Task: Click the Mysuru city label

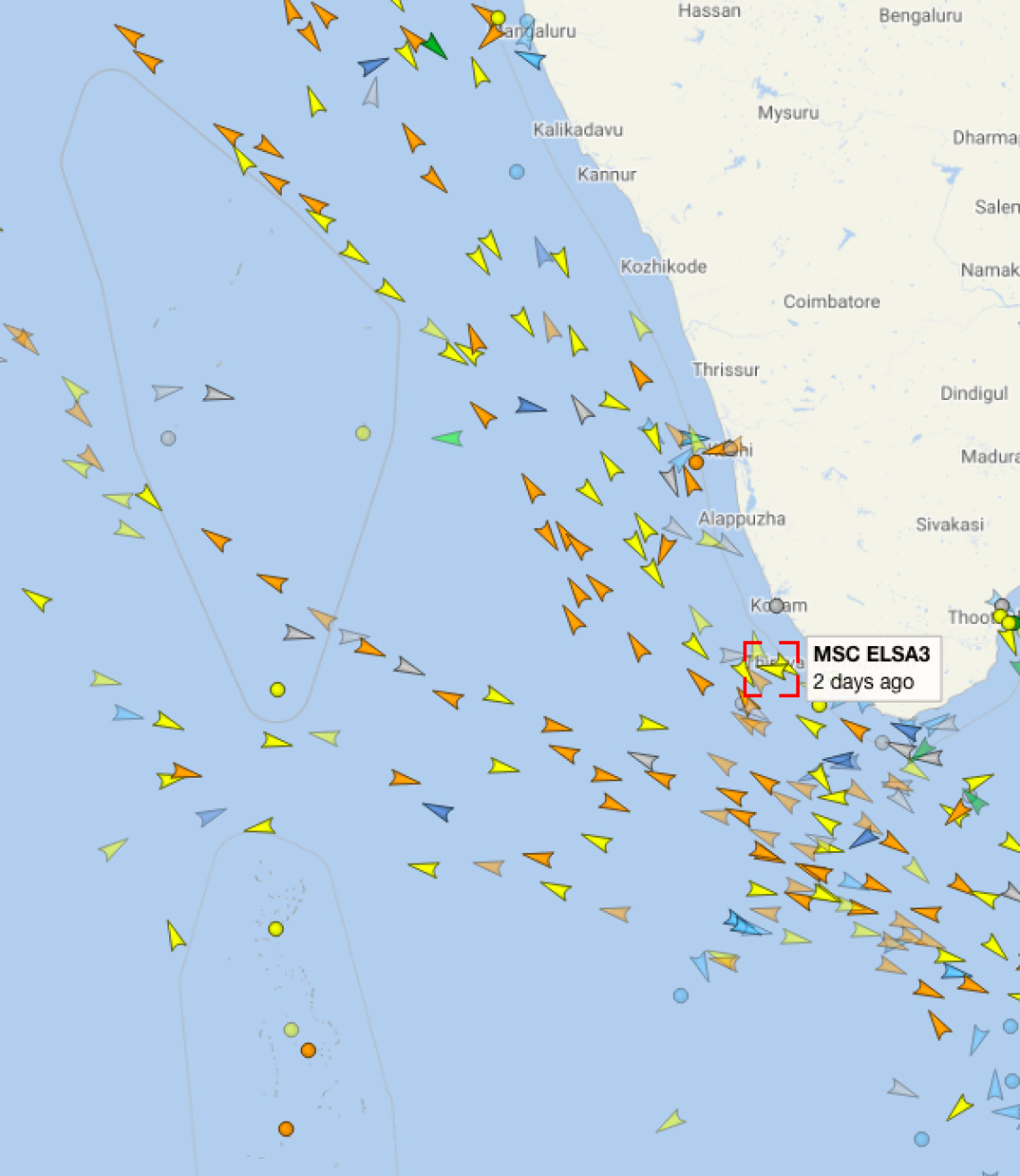Action: tap(788, 113)
